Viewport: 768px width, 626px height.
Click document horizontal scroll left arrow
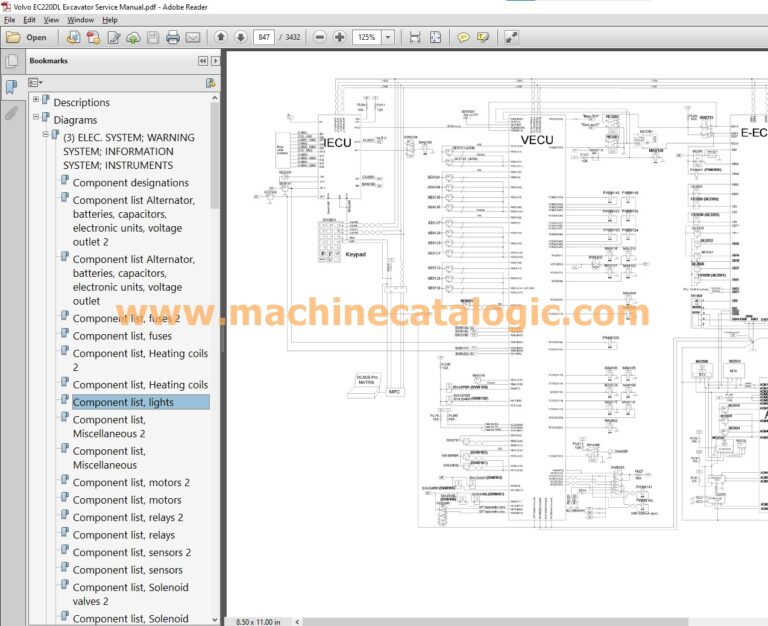coord(297,622)
